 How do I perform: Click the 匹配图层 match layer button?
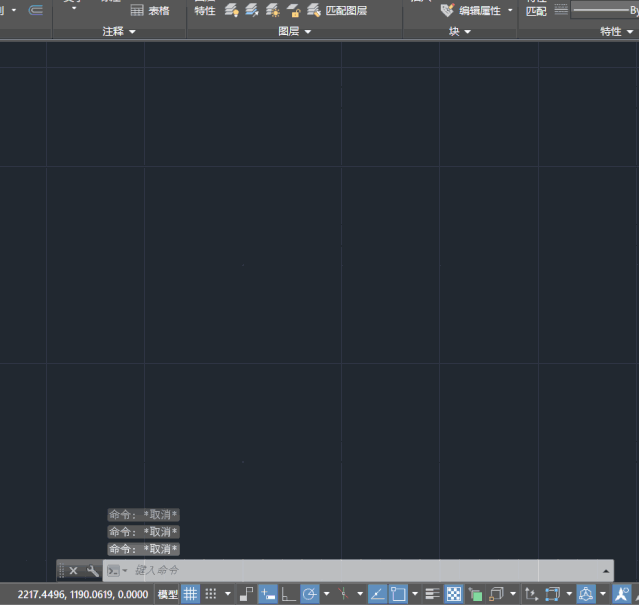coord(337,10)
